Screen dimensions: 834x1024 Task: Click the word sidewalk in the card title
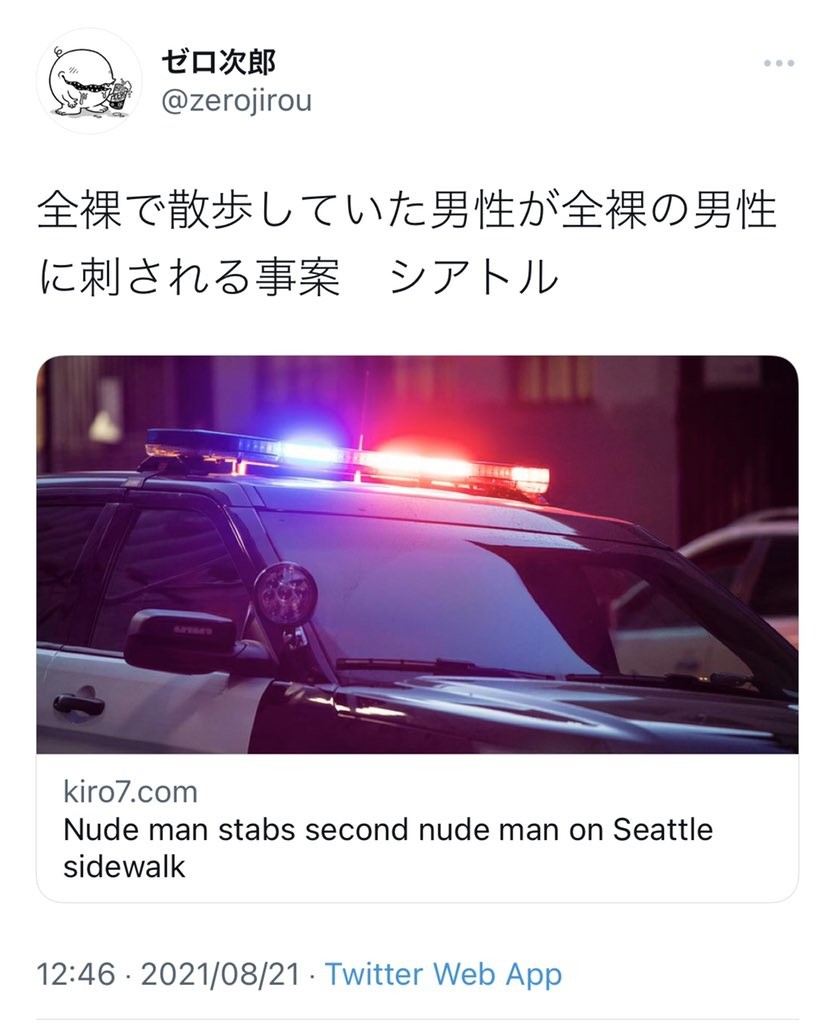[124, 867]
